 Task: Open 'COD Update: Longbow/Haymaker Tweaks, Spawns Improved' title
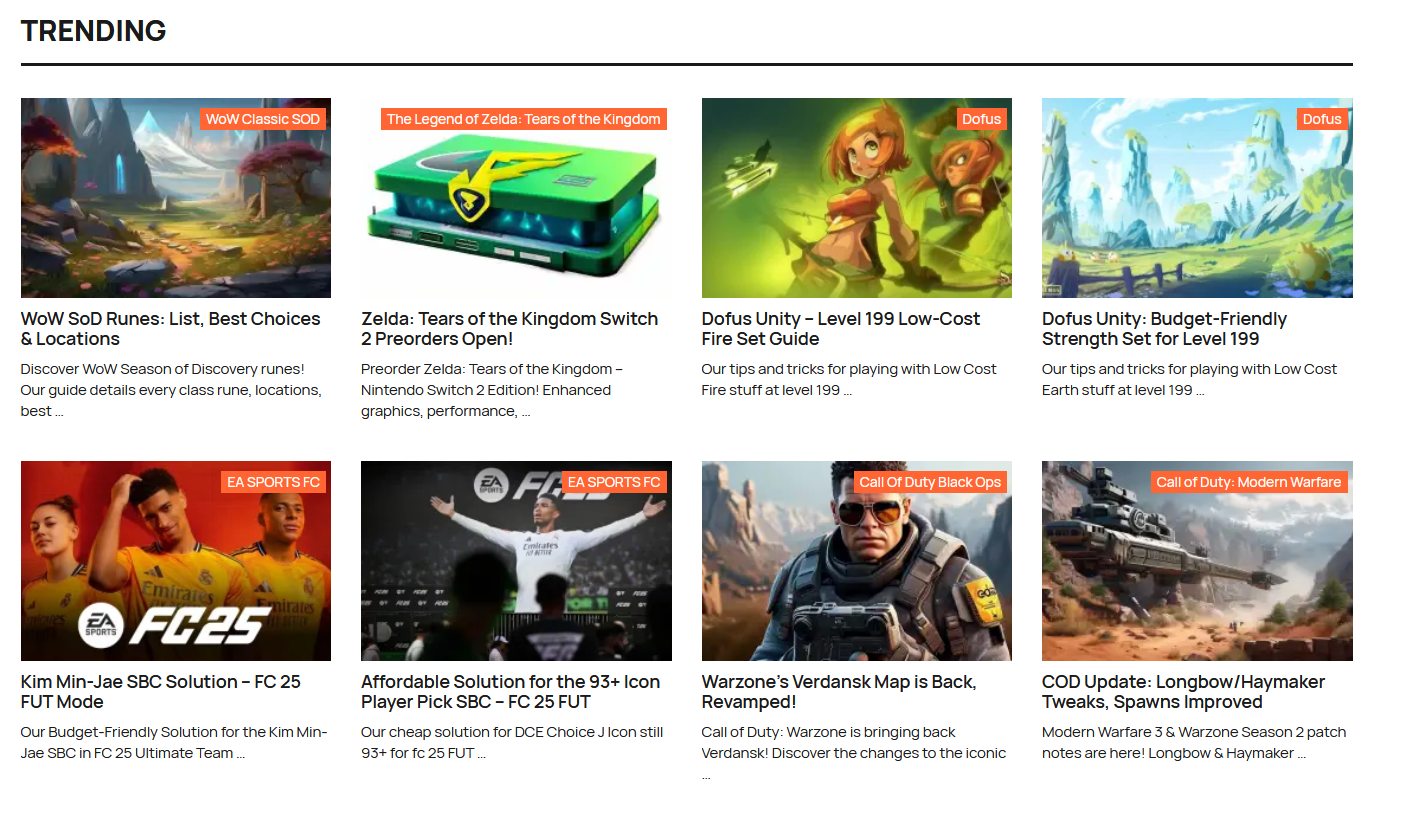(1184, 692)
